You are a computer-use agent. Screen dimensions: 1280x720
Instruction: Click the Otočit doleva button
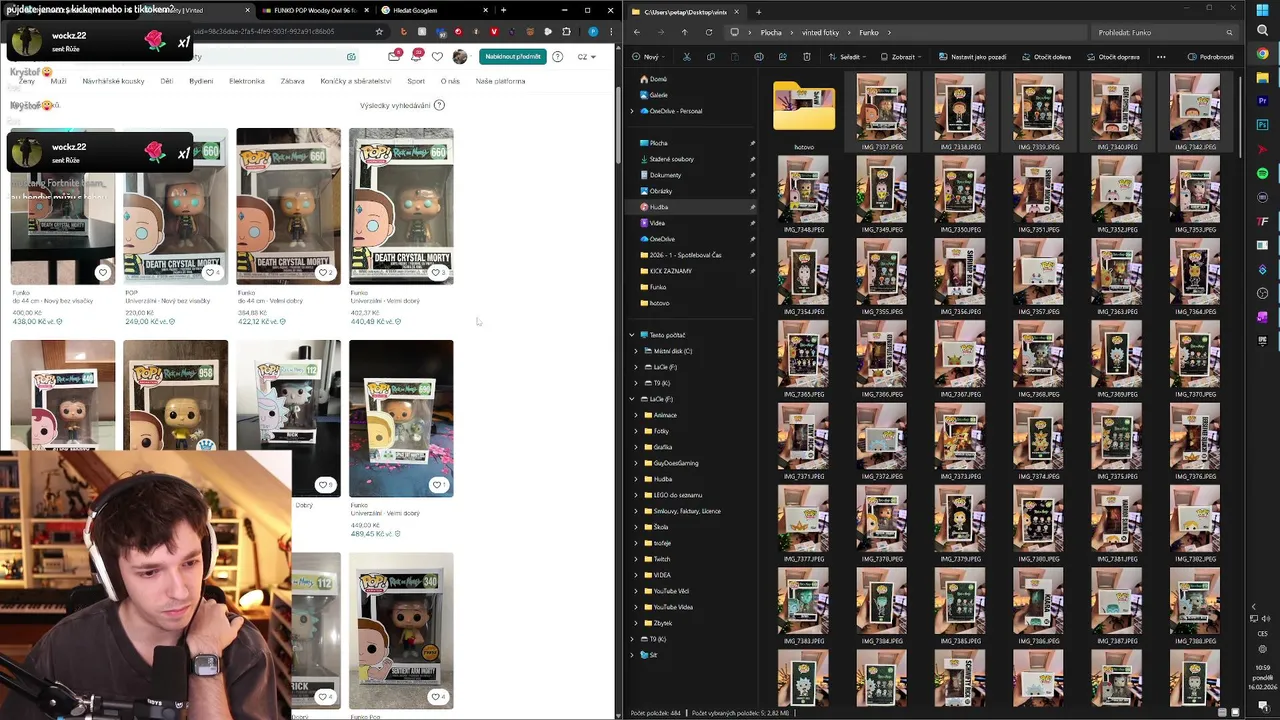[1045, 57]
